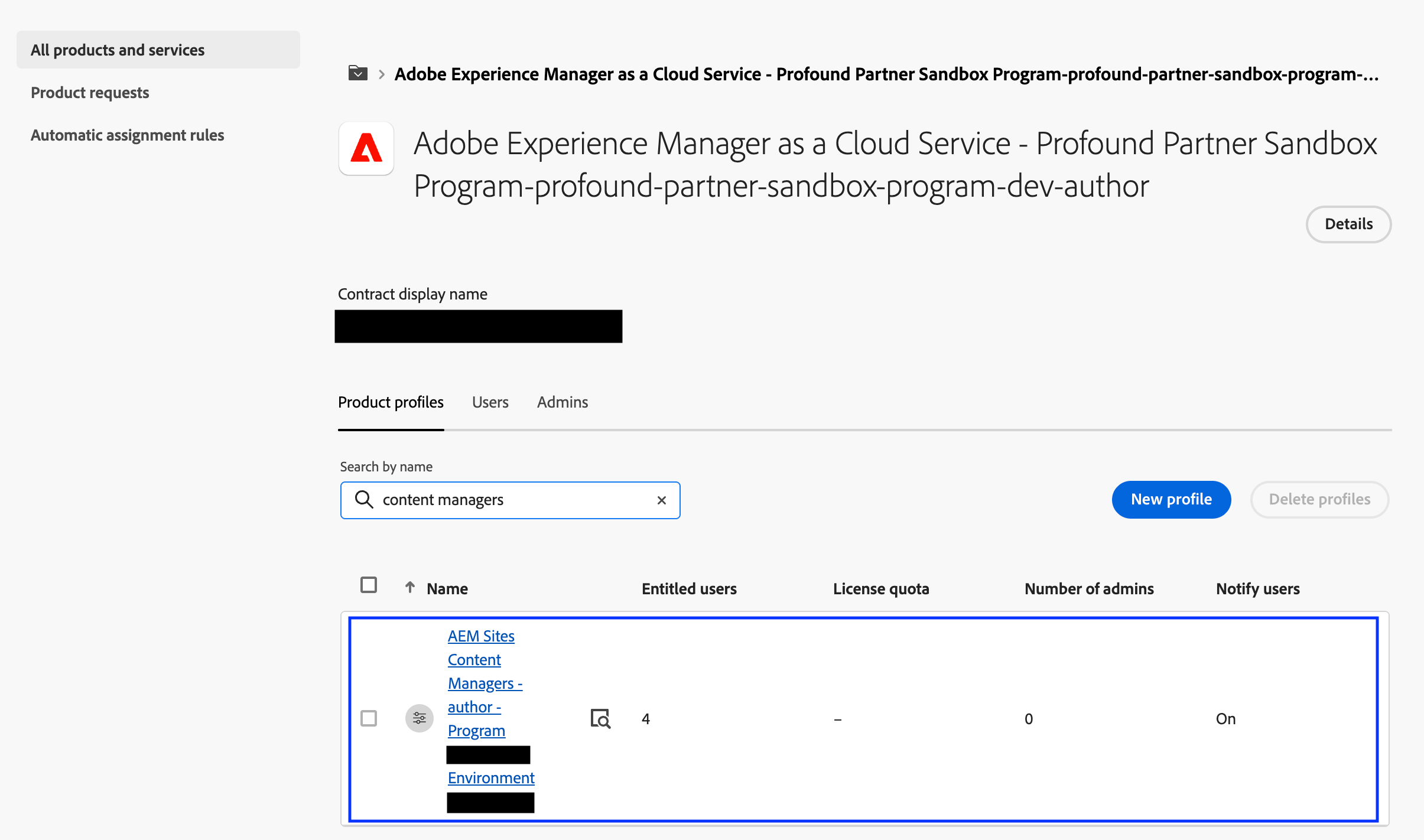This screenshot has height=840, width=1424.
Task: Click the entitled users value 4
Action: click(x=646, y=719)
